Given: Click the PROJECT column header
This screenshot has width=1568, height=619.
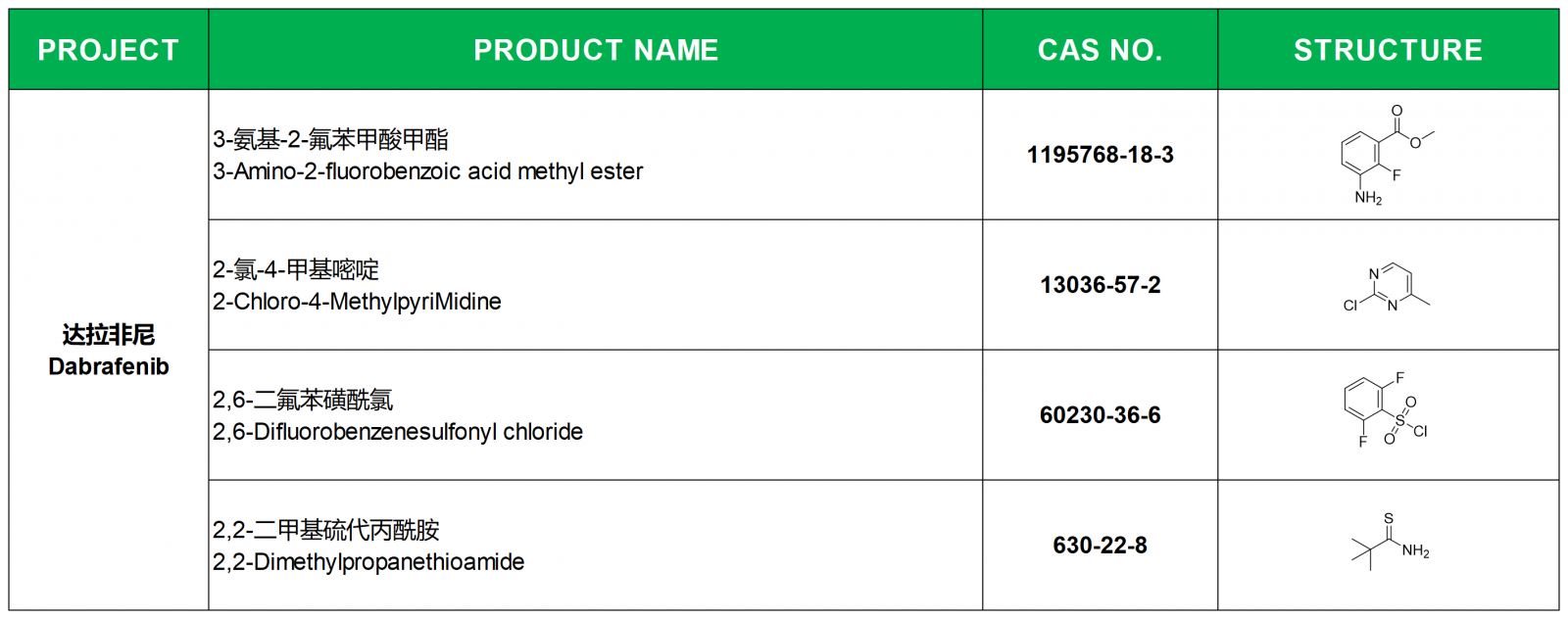Looking at the screenshot, I should (x=109, y=50).
